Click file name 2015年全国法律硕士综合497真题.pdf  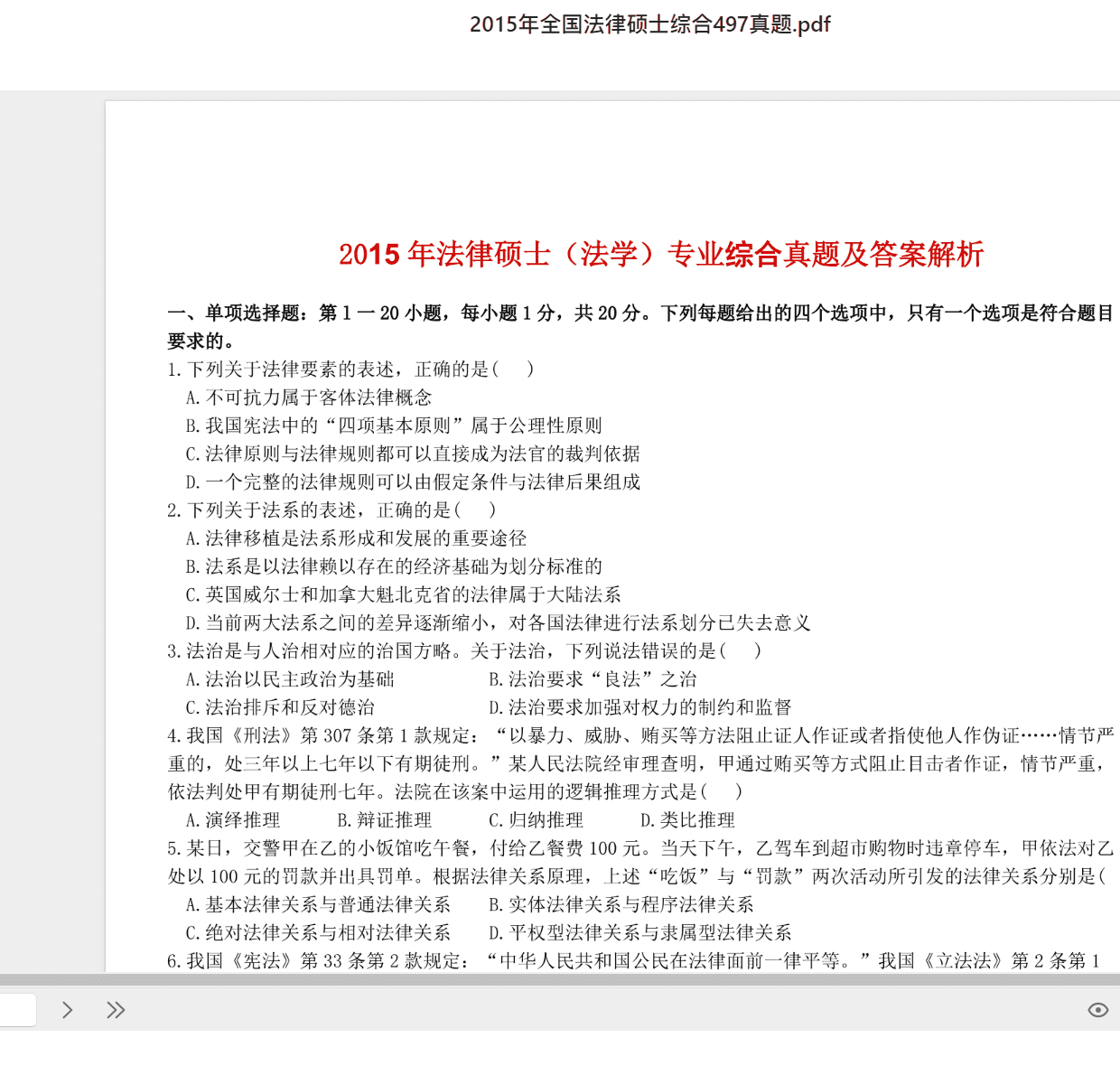pos(649,24)
